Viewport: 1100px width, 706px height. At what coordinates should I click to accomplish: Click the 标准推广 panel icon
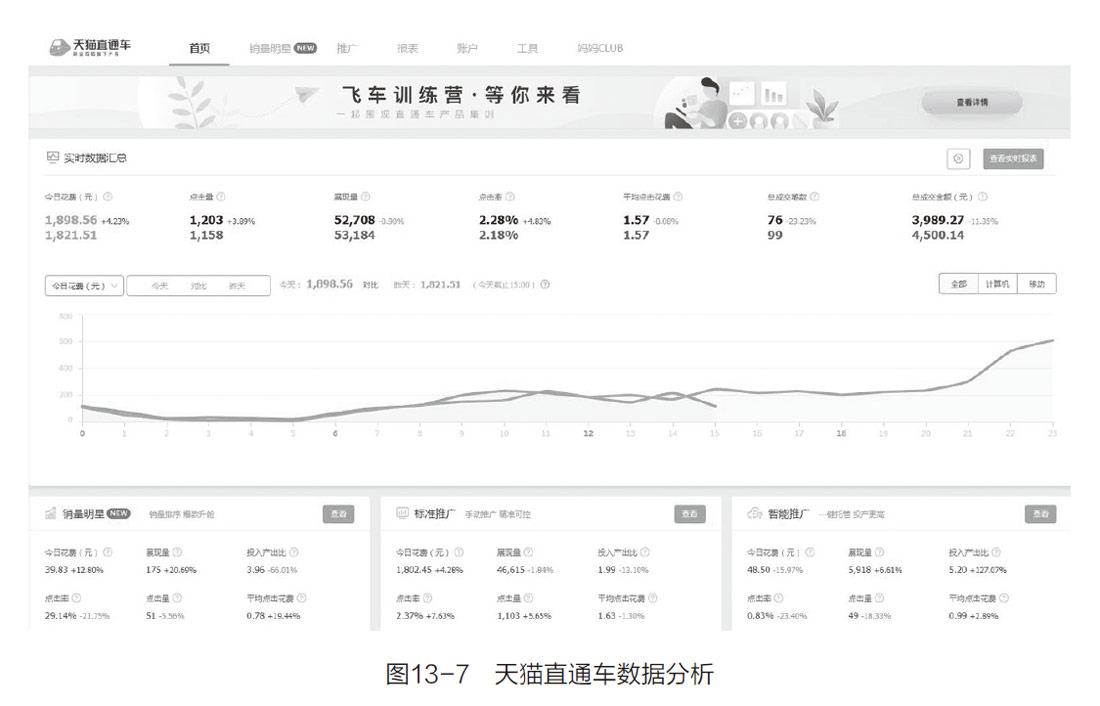(x=403, y=514)
